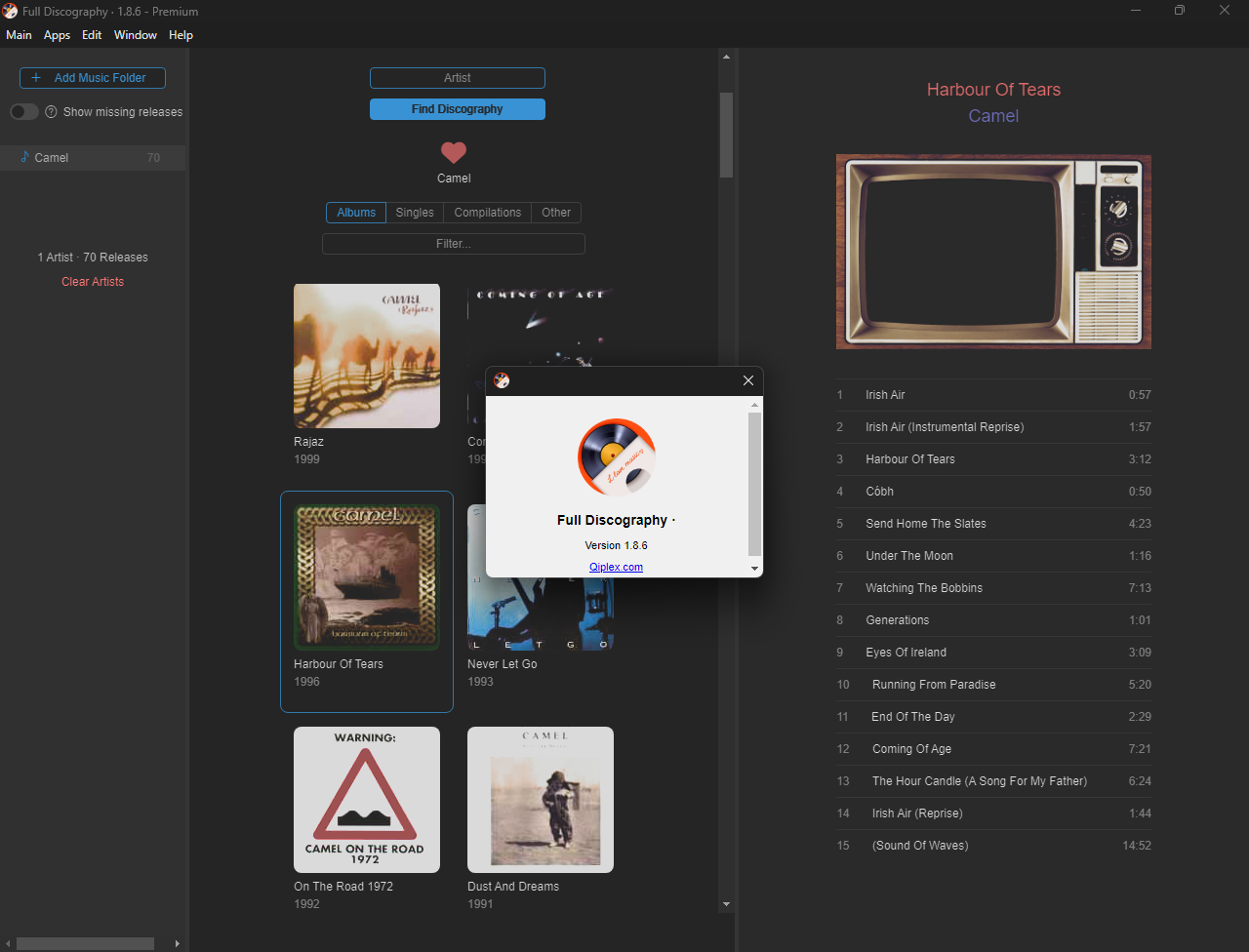Screen dimensions: 1249x952
Task: Click the music note icon beside Camel artist
Action: [x=25, y=157]
